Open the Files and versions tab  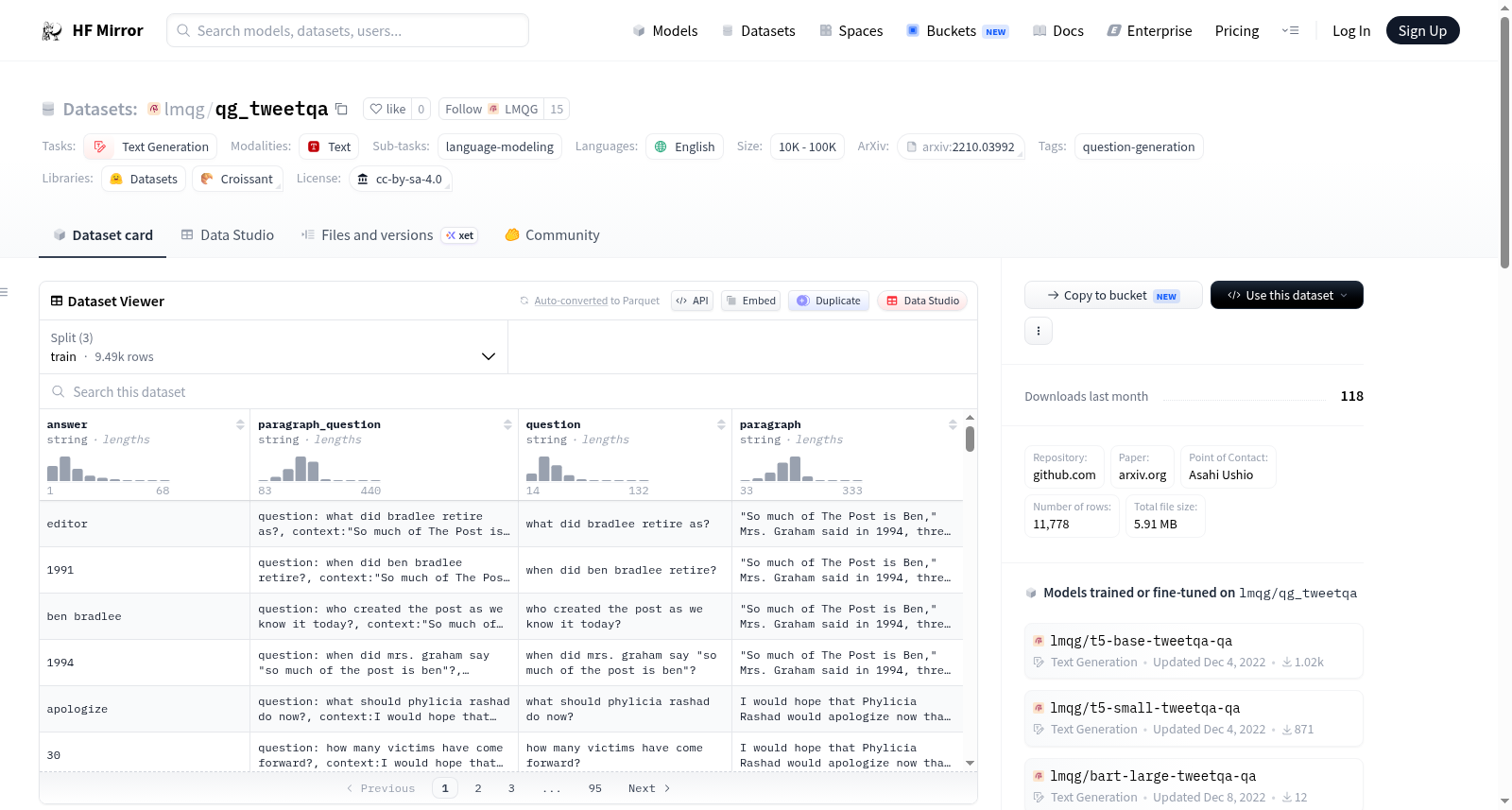[389, 235]
